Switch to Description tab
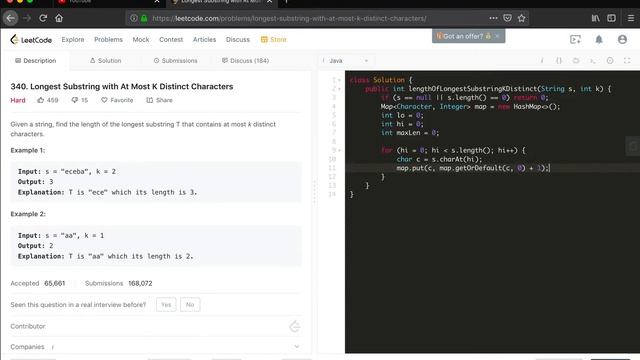The image size is (640, 360). click(36, 60)
